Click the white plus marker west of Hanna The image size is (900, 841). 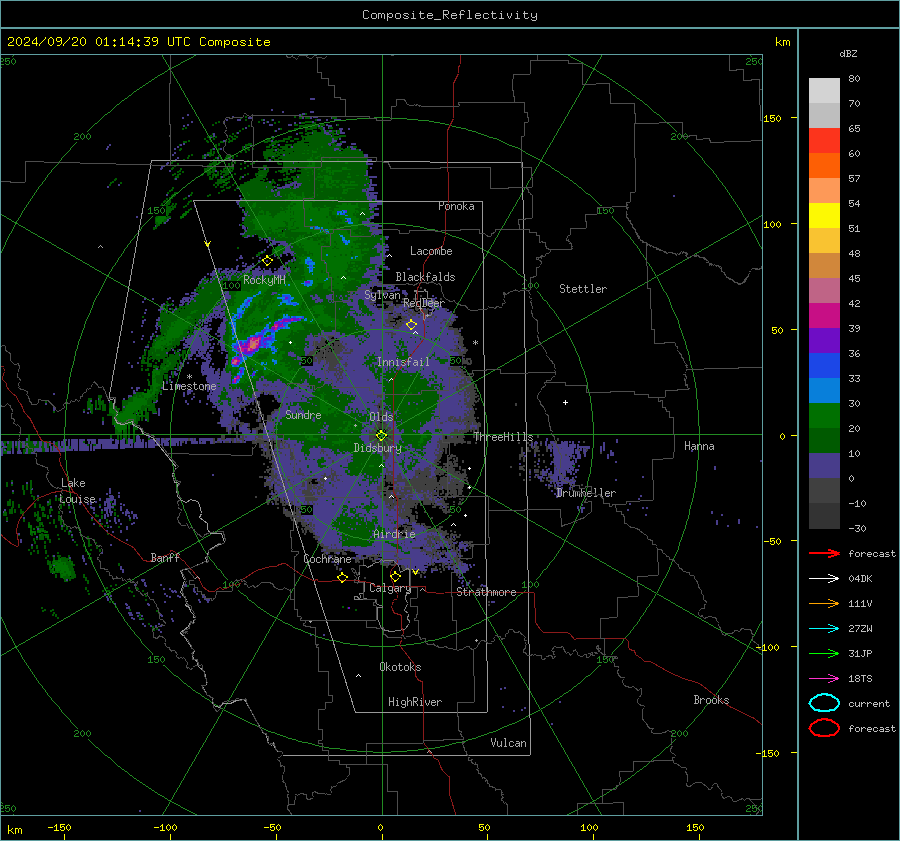click(565, 402)
